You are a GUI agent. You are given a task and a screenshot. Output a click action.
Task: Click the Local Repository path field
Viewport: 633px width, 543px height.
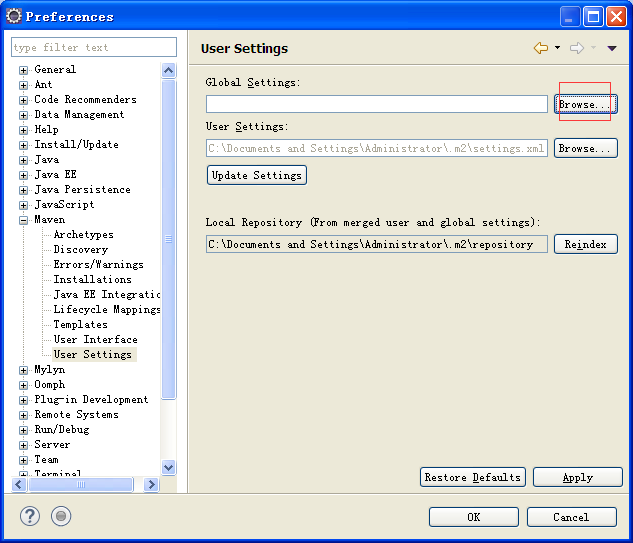[x=377, y=244]
